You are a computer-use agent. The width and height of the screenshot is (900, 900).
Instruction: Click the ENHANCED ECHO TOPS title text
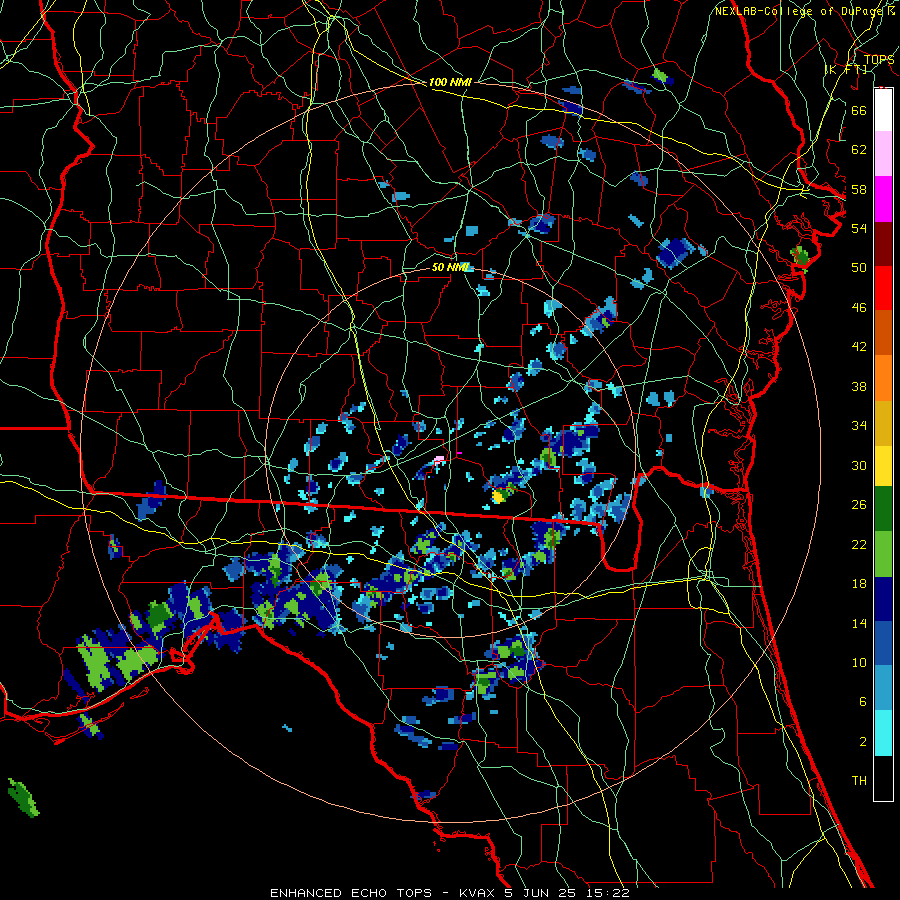click(x=351, y=893)
